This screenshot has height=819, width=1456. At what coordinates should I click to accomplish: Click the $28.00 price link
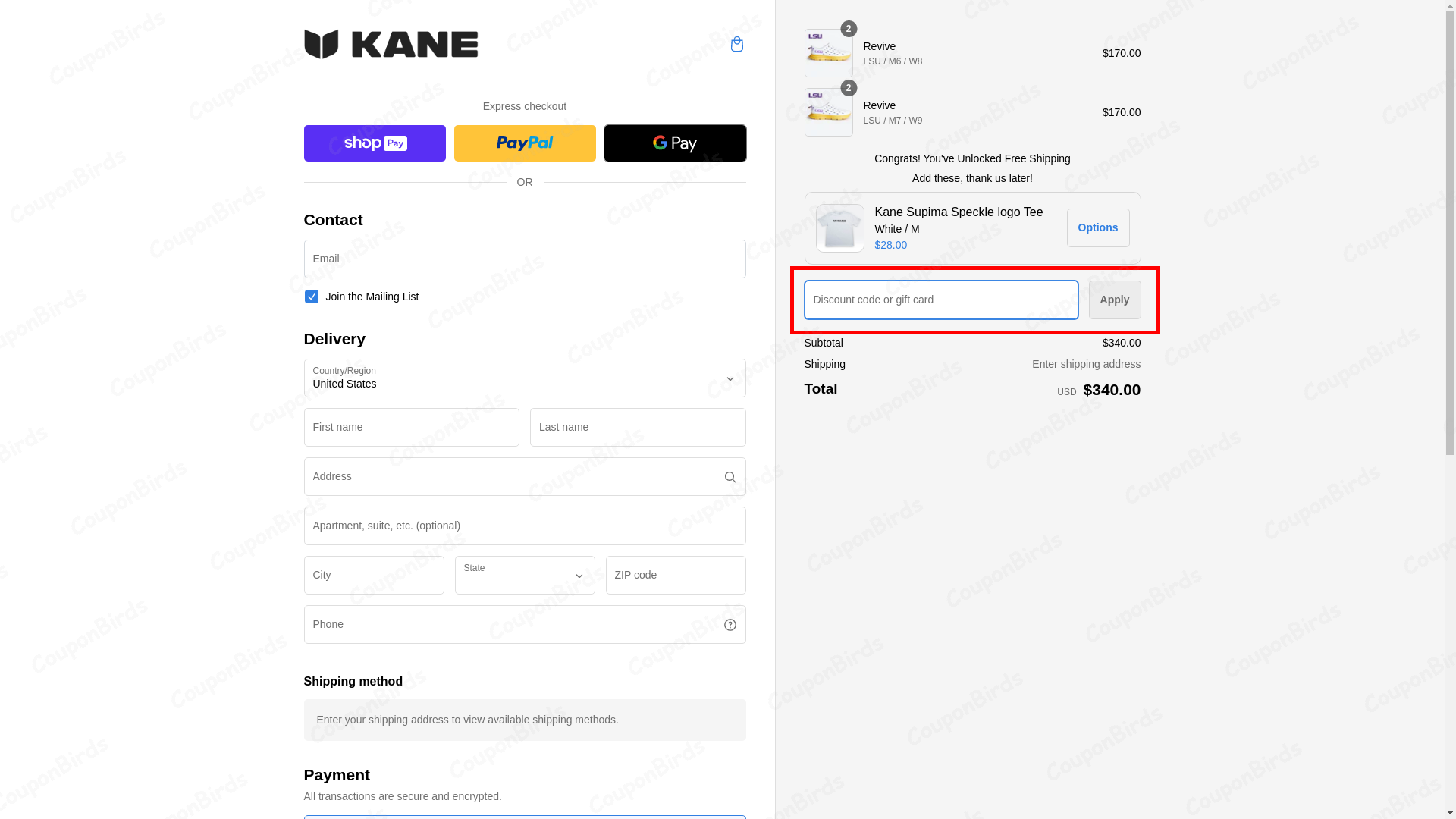[890, 245]
